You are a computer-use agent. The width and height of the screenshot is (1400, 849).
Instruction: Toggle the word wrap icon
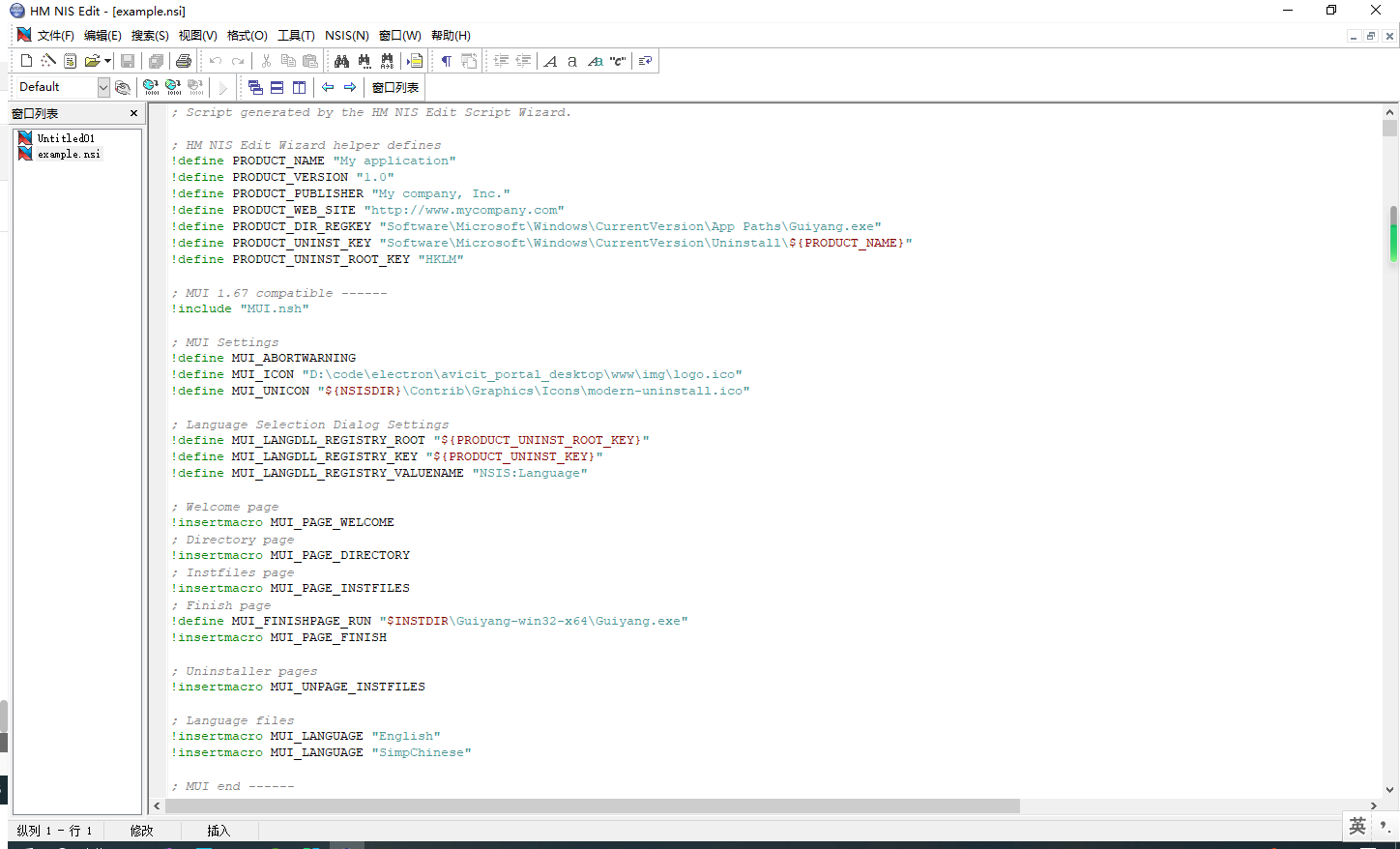click(469, 61)
